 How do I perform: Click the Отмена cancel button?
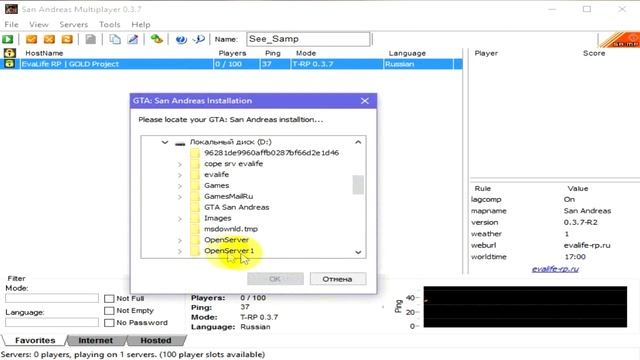pyautogui.click(x=338, y=279)
